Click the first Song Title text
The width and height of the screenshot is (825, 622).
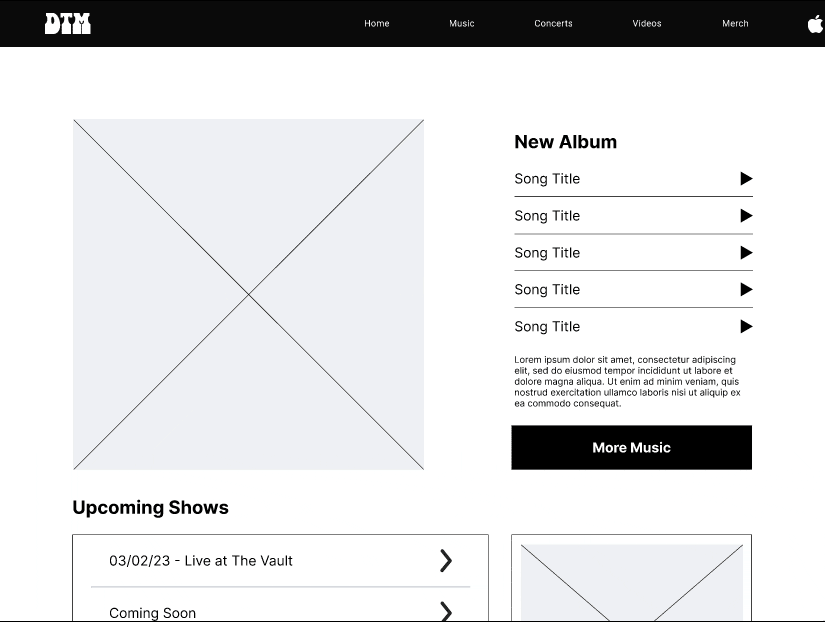click(x=547, y=179)
